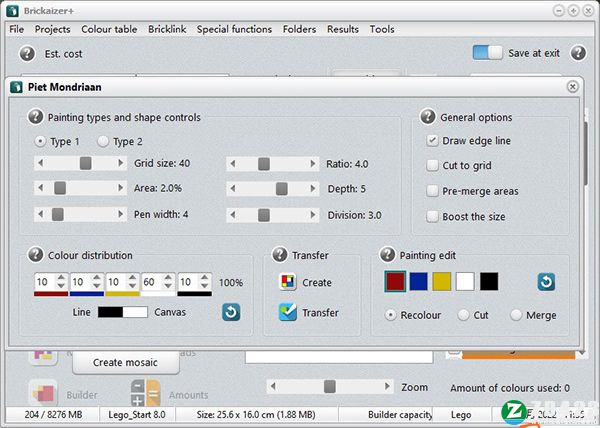
Task: Reset colour distribution with refresh icon
Action: click(x=231, y=312)
